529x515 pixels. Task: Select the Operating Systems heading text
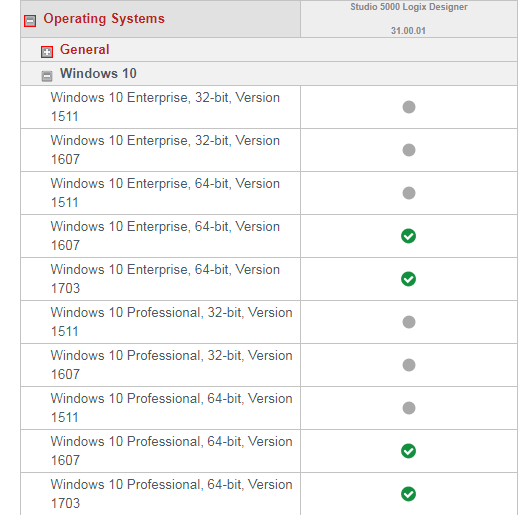[104, 19]
